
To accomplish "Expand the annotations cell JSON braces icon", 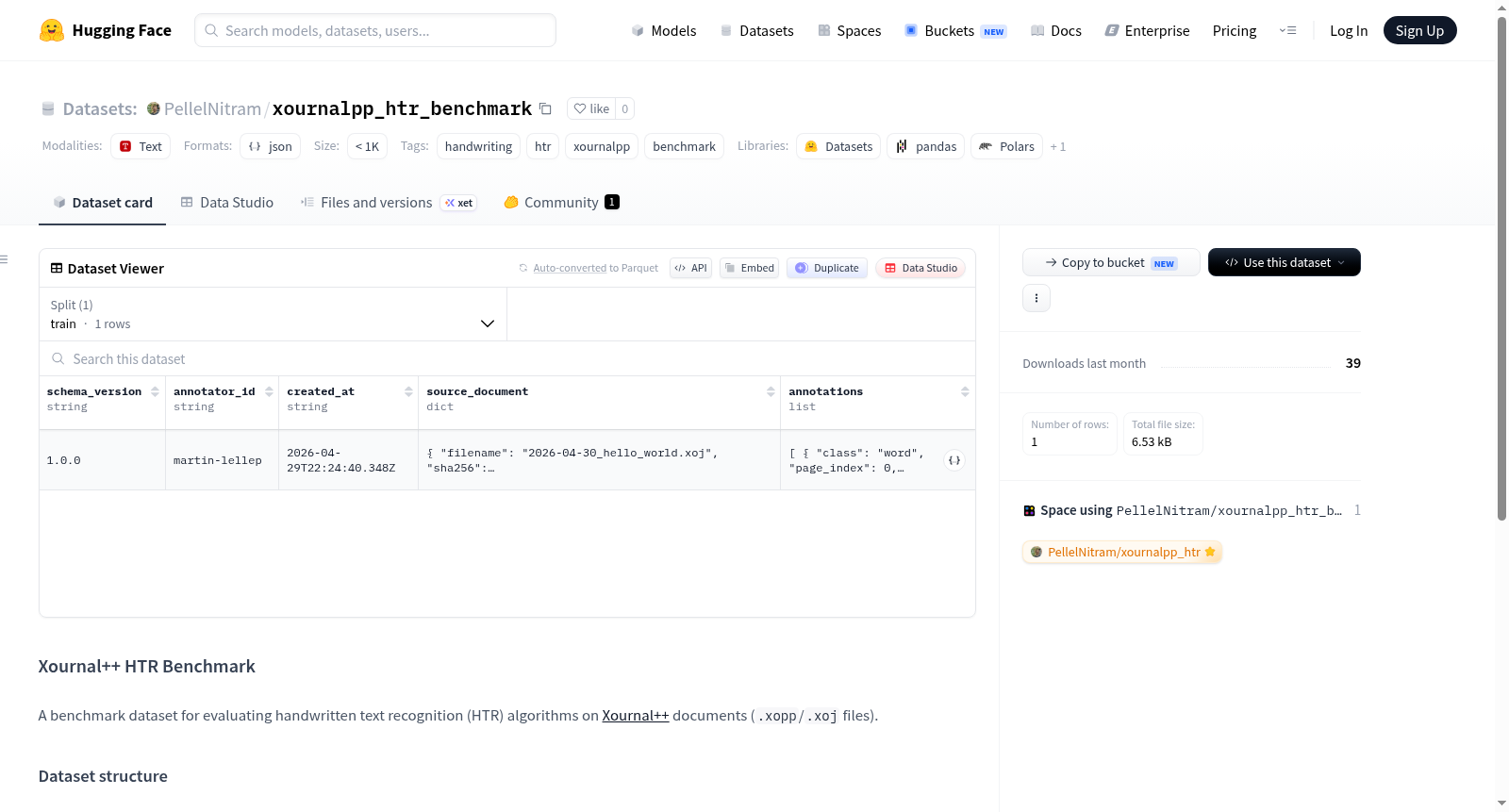I will [954, 460].
